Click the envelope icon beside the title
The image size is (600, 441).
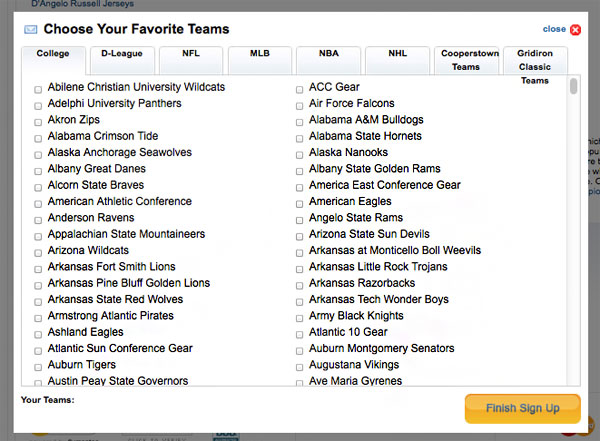coord(31,30)
